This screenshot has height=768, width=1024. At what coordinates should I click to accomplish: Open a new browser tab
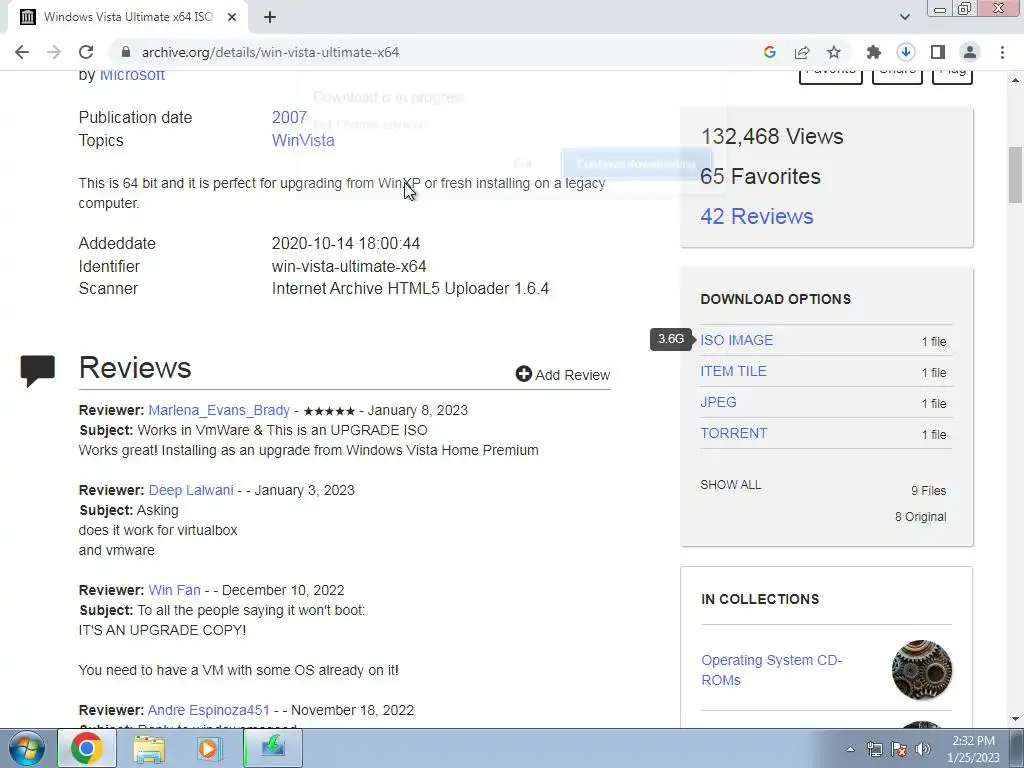click(270, 17)
